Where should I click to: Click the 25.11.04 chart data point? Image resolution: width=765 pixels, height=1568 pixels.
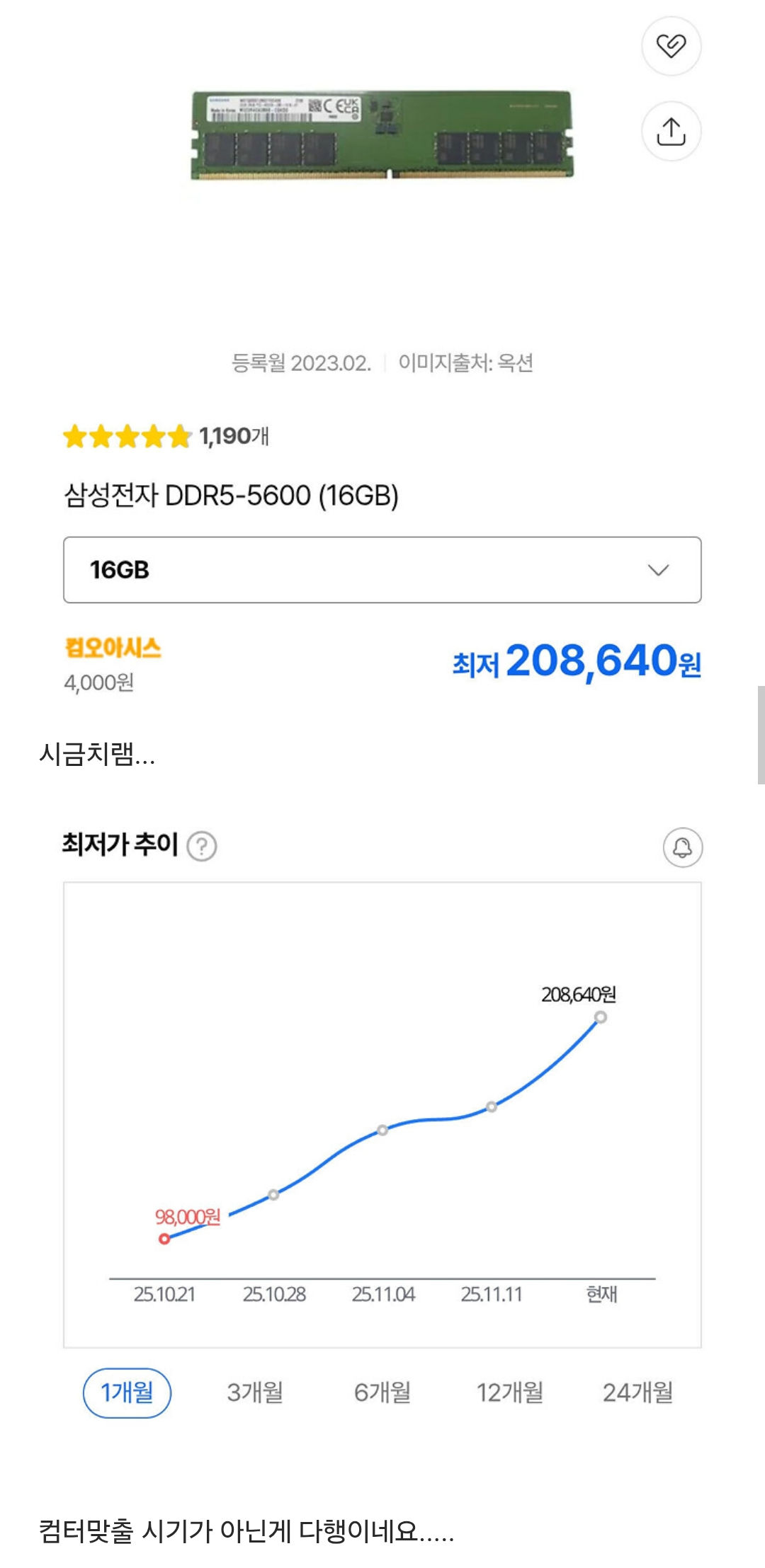click(382, 1130)
